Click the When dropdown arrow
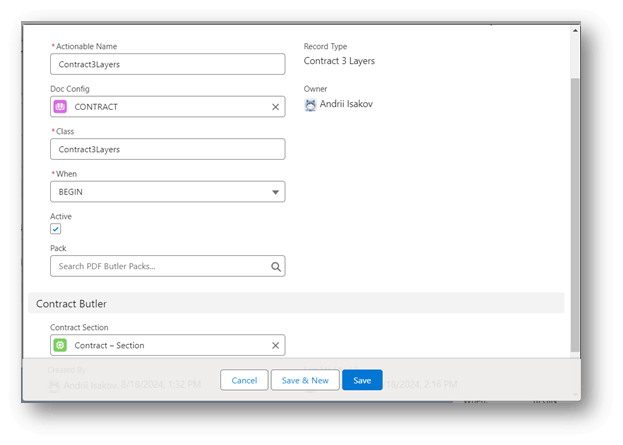The height and width of the screenshot is (445, 623). (275, 192)
